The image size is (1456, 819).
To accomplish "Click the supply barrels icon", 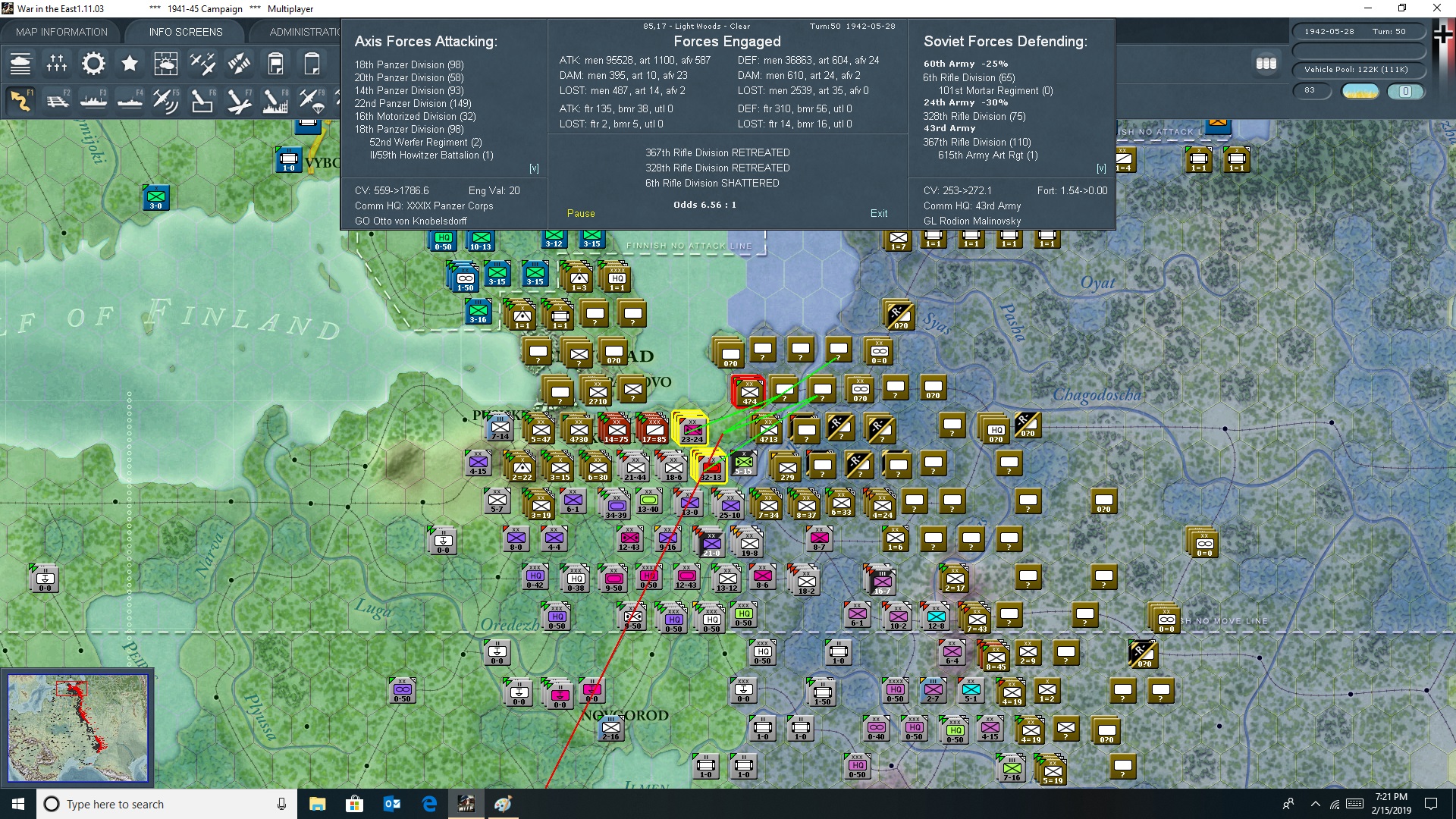I will click(1266, 64).
